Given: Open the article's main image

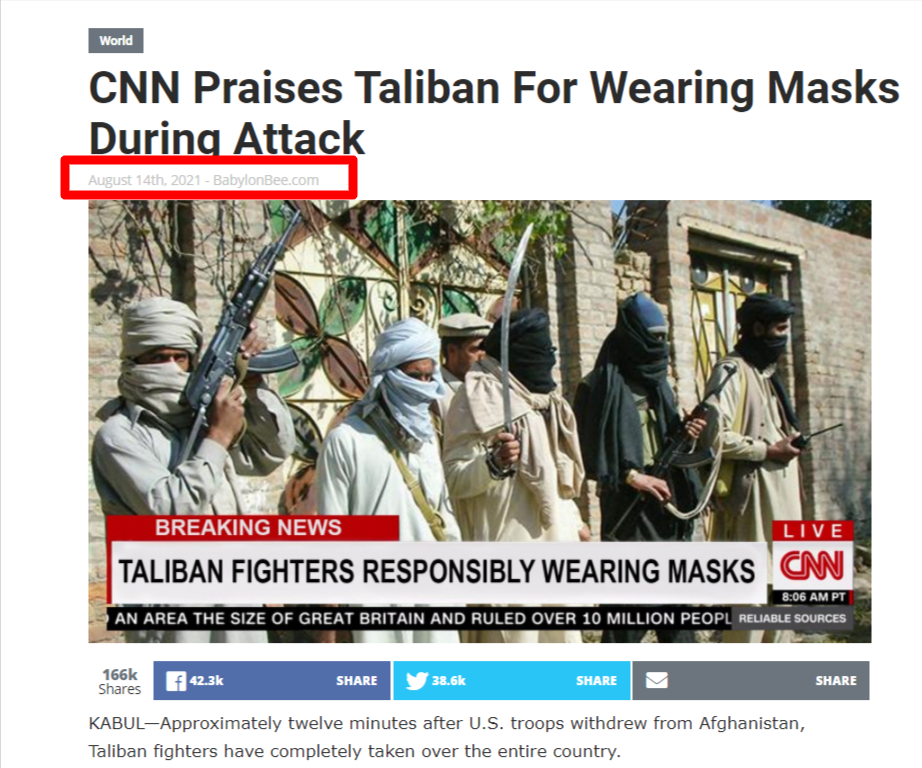Looking at the screenshot, I should [480, 422].
